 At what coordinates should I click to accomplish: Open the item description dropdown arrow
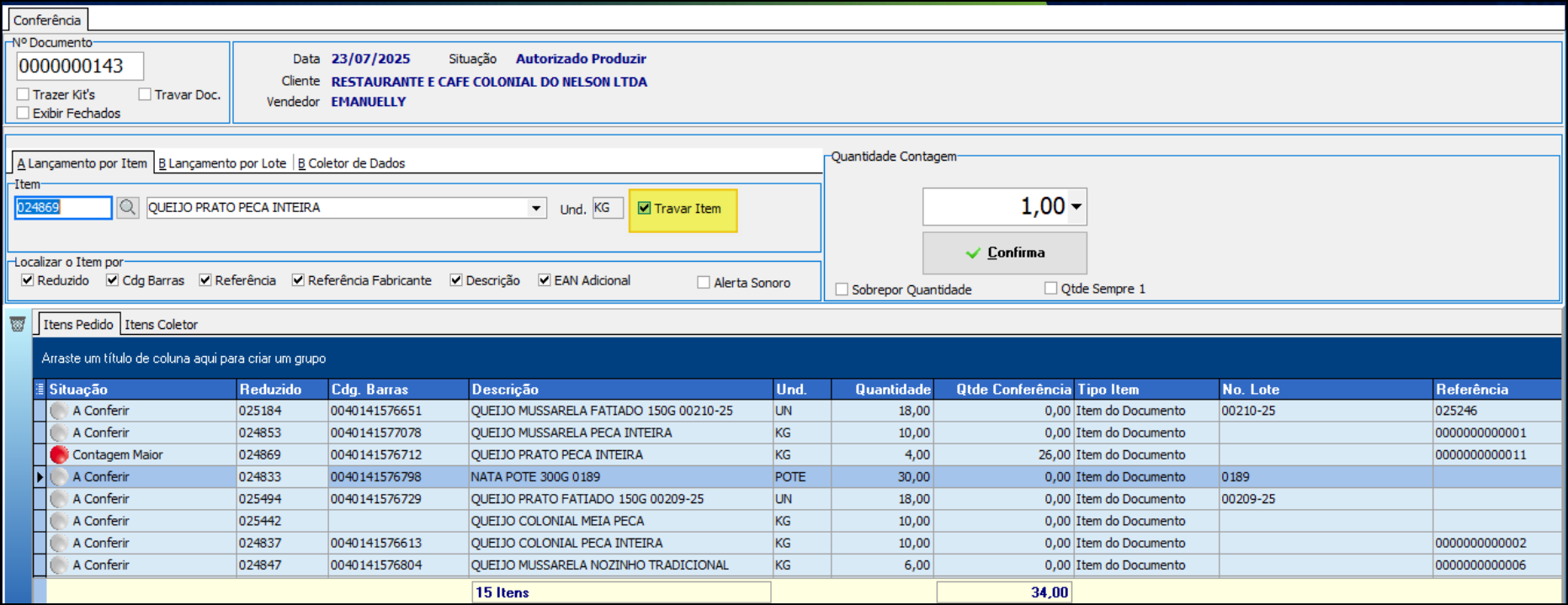[536, 208]
